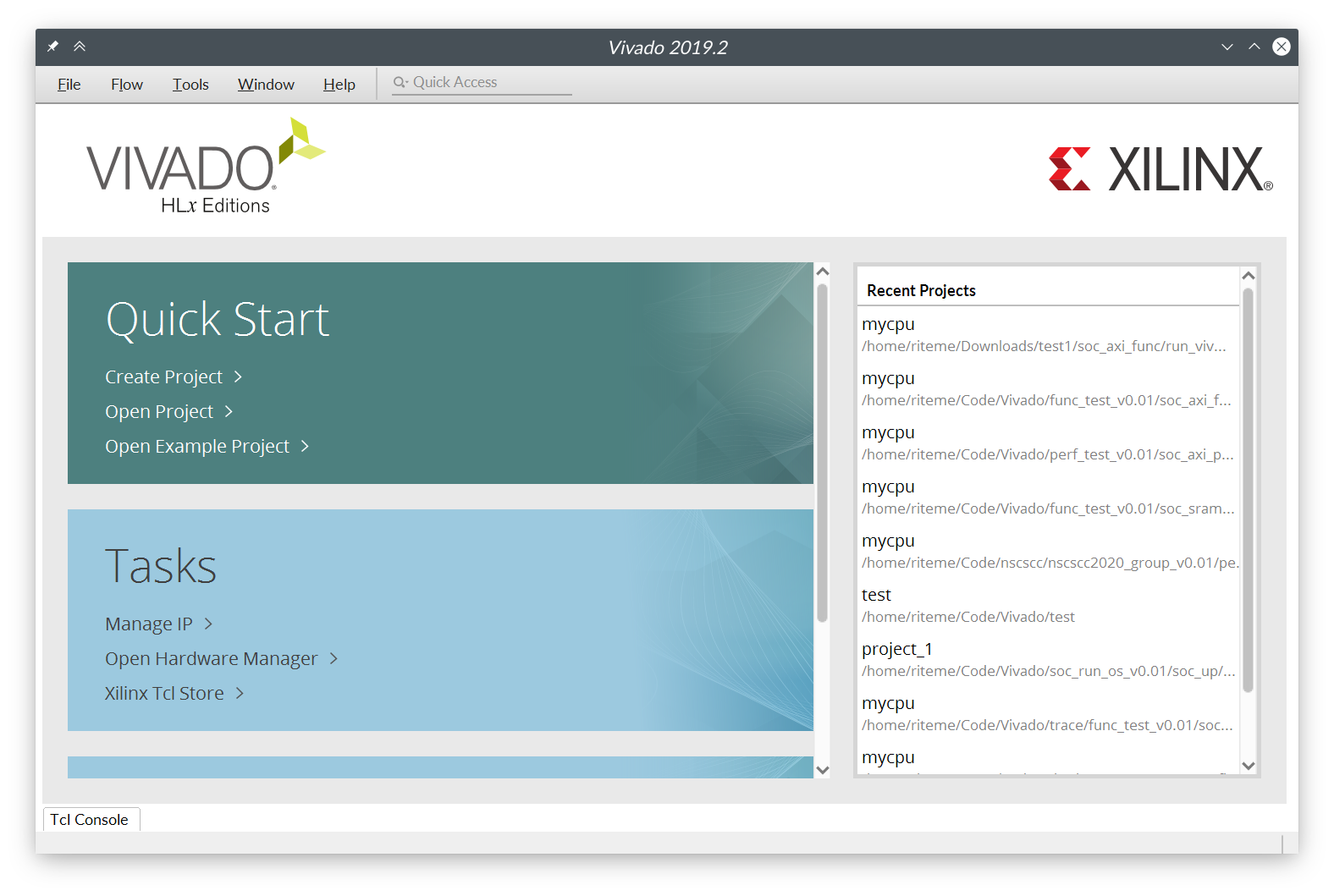
Task: Switch to the Tcl Console tab
Action: tap(91, 819)
